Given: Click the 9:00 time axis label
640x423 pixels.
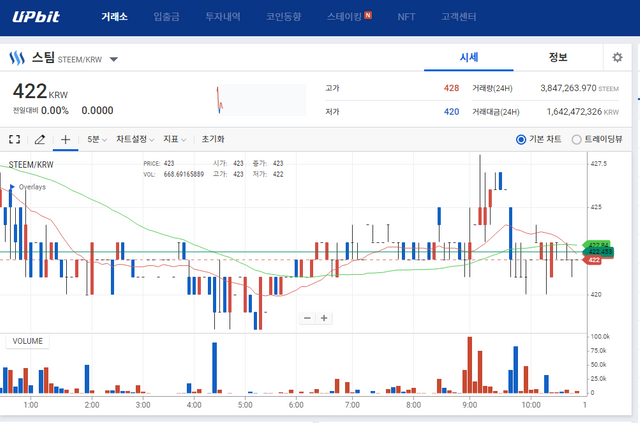Looking at the screenshot, I should pyautogui.click(x=469, y=405).
